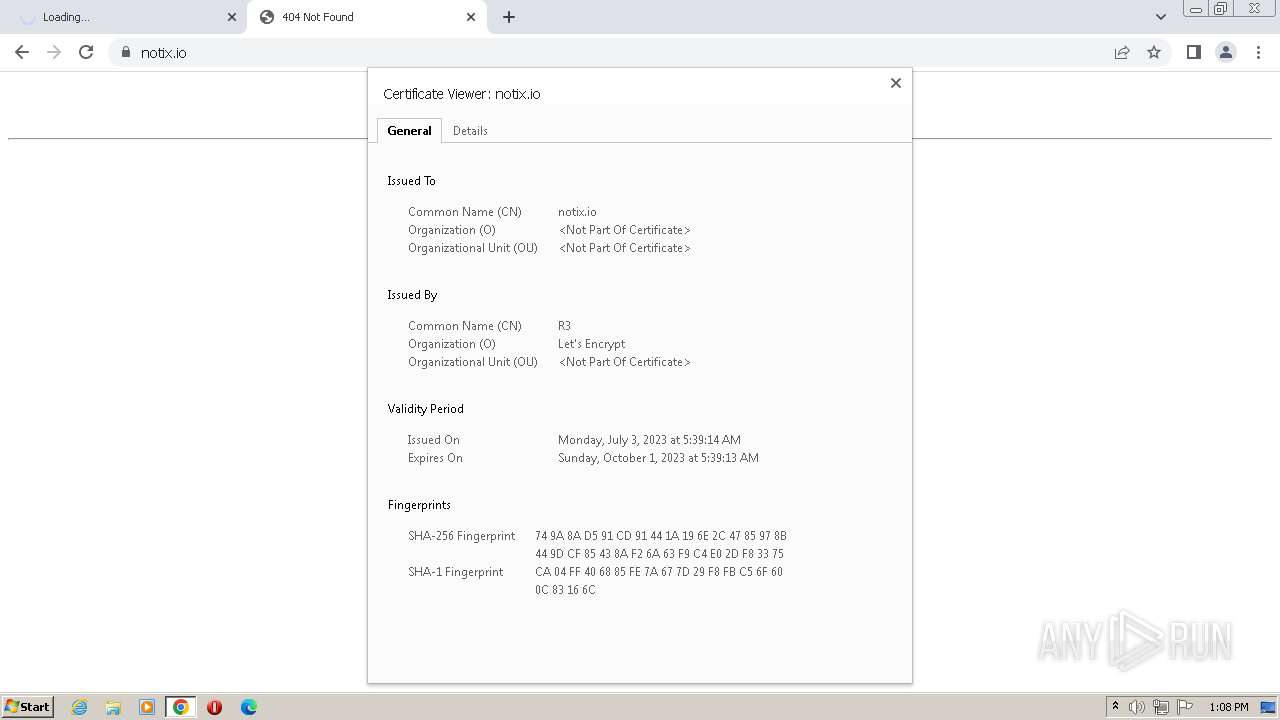Show hidden system tray icons
The width and height of the screenshot is (1280, 720).
(1115, 707)
